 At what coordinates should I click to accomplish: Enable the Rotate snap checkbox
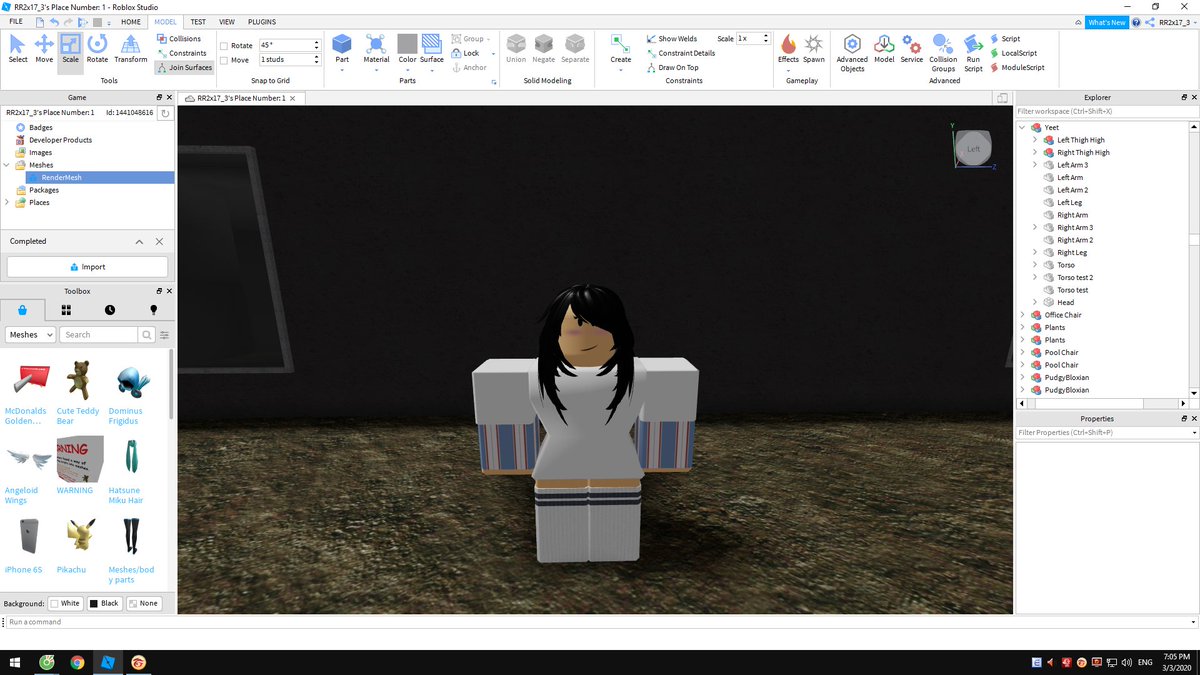click(x=224, y=46)
